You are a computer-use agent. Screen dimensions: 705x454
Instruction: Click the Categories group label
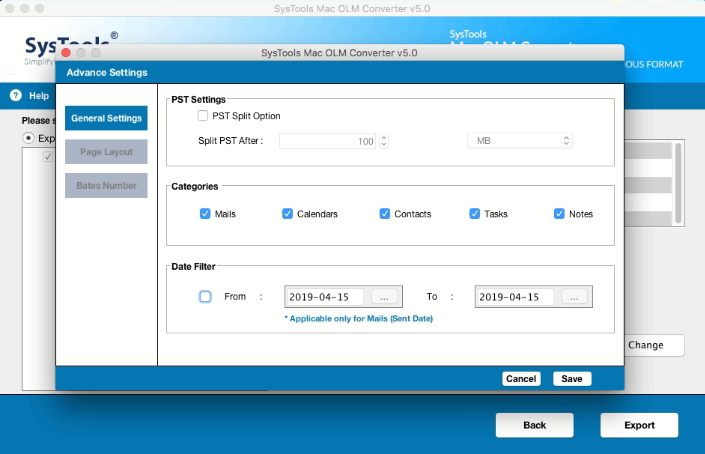(x=195, y=186)
